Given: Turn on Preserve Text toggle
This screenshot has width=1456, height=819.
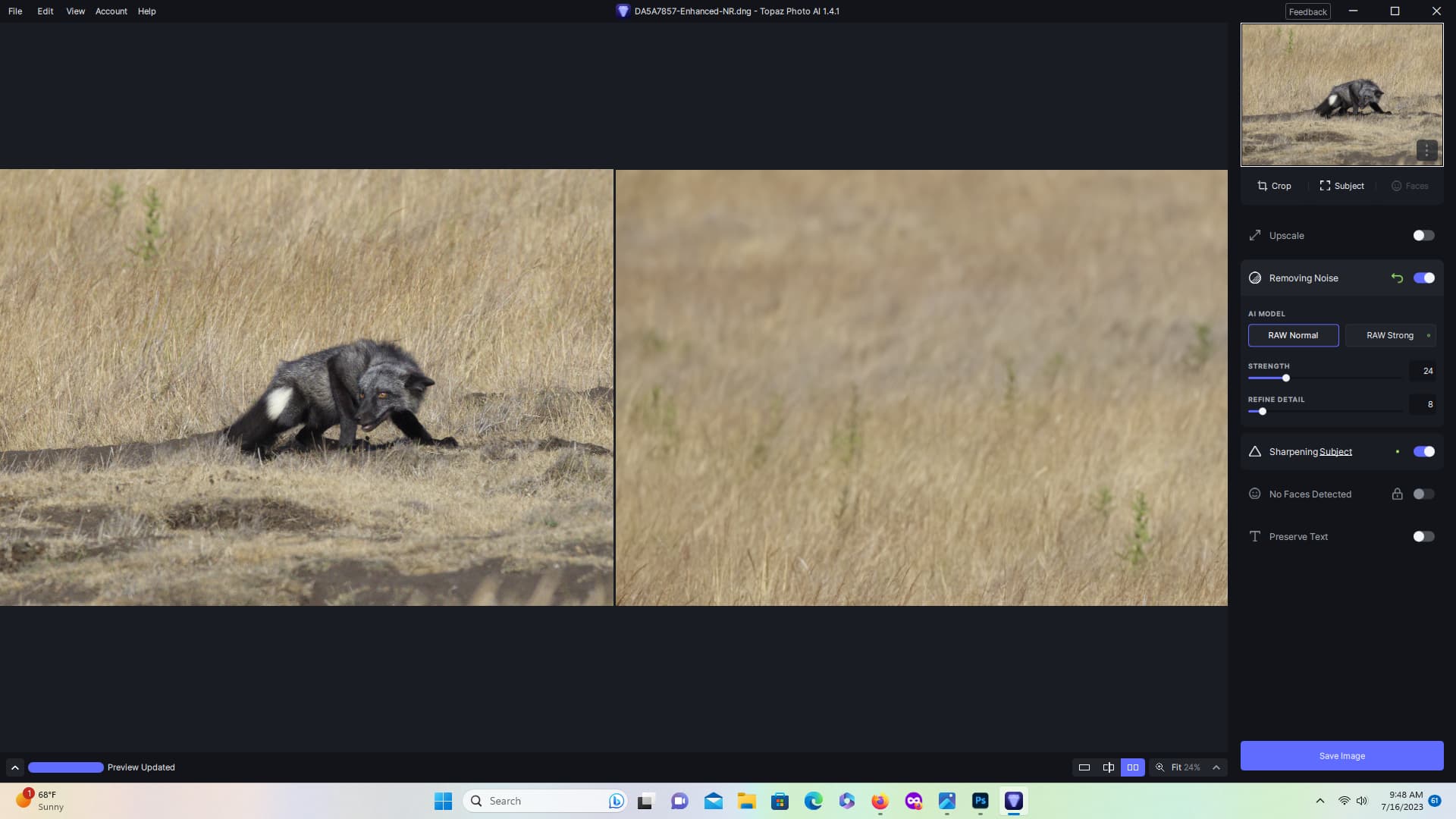Looking at the screenshot, I should pos(1423,537).
